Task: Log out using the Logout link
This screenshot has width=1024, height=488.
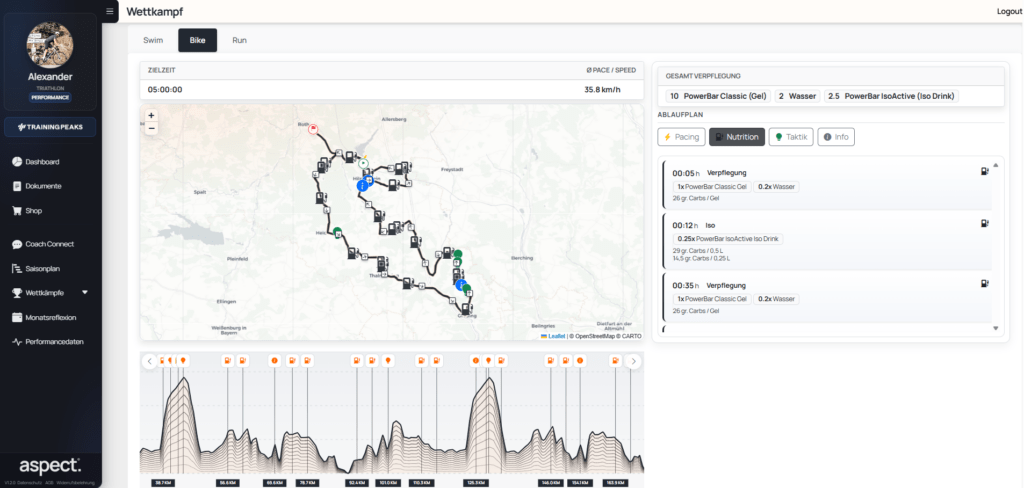Action: click(x=1009, y=11)
